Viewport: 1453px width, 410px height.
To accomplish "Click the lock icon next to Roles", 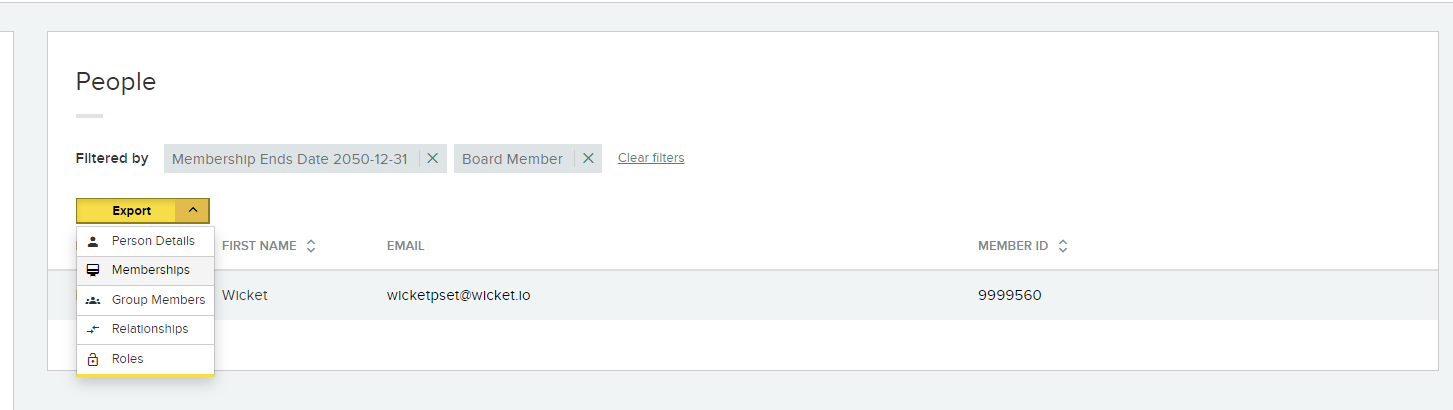I will [x=93, y=359].
